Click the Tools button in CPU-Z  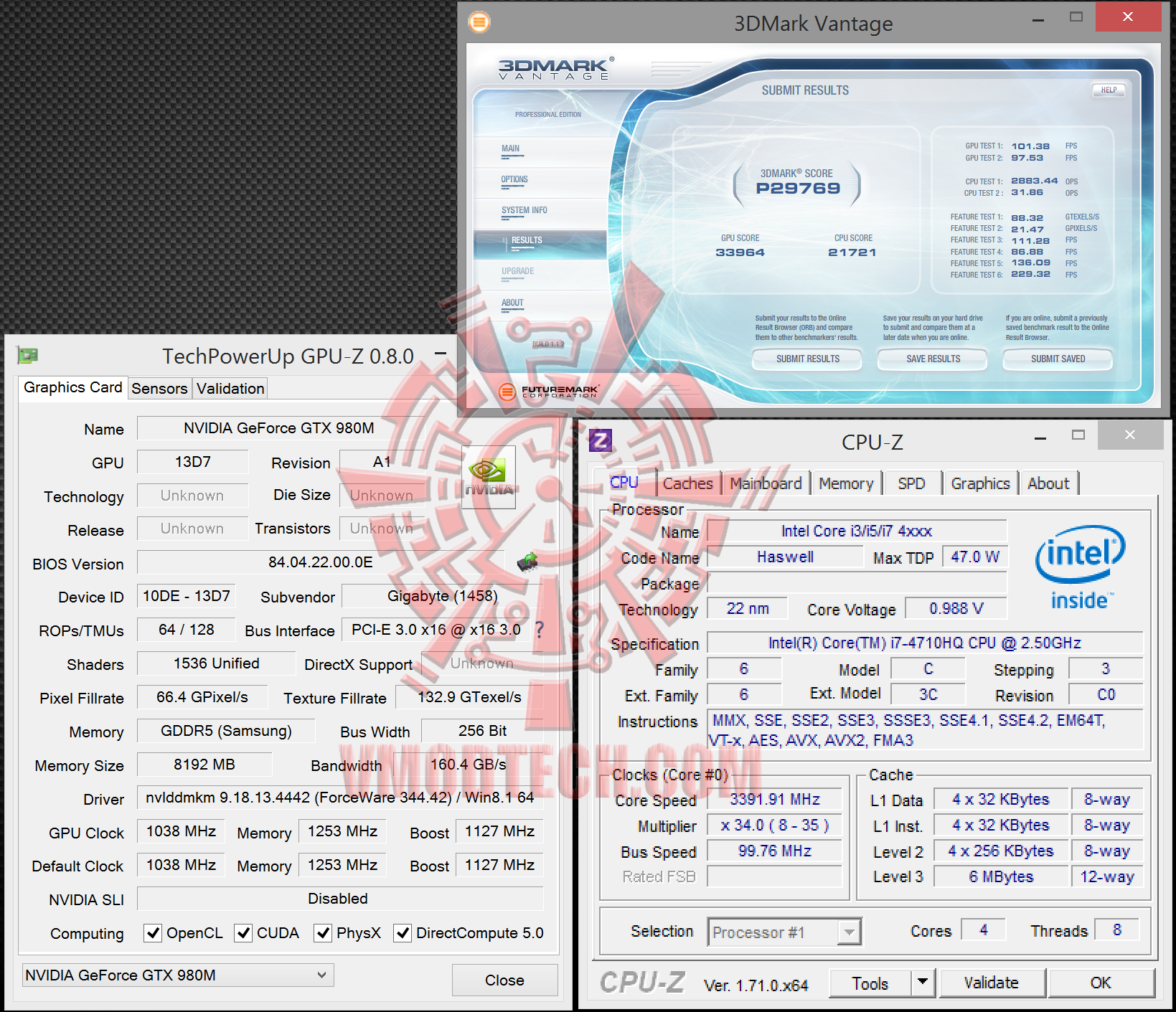(x=870, y=983)
